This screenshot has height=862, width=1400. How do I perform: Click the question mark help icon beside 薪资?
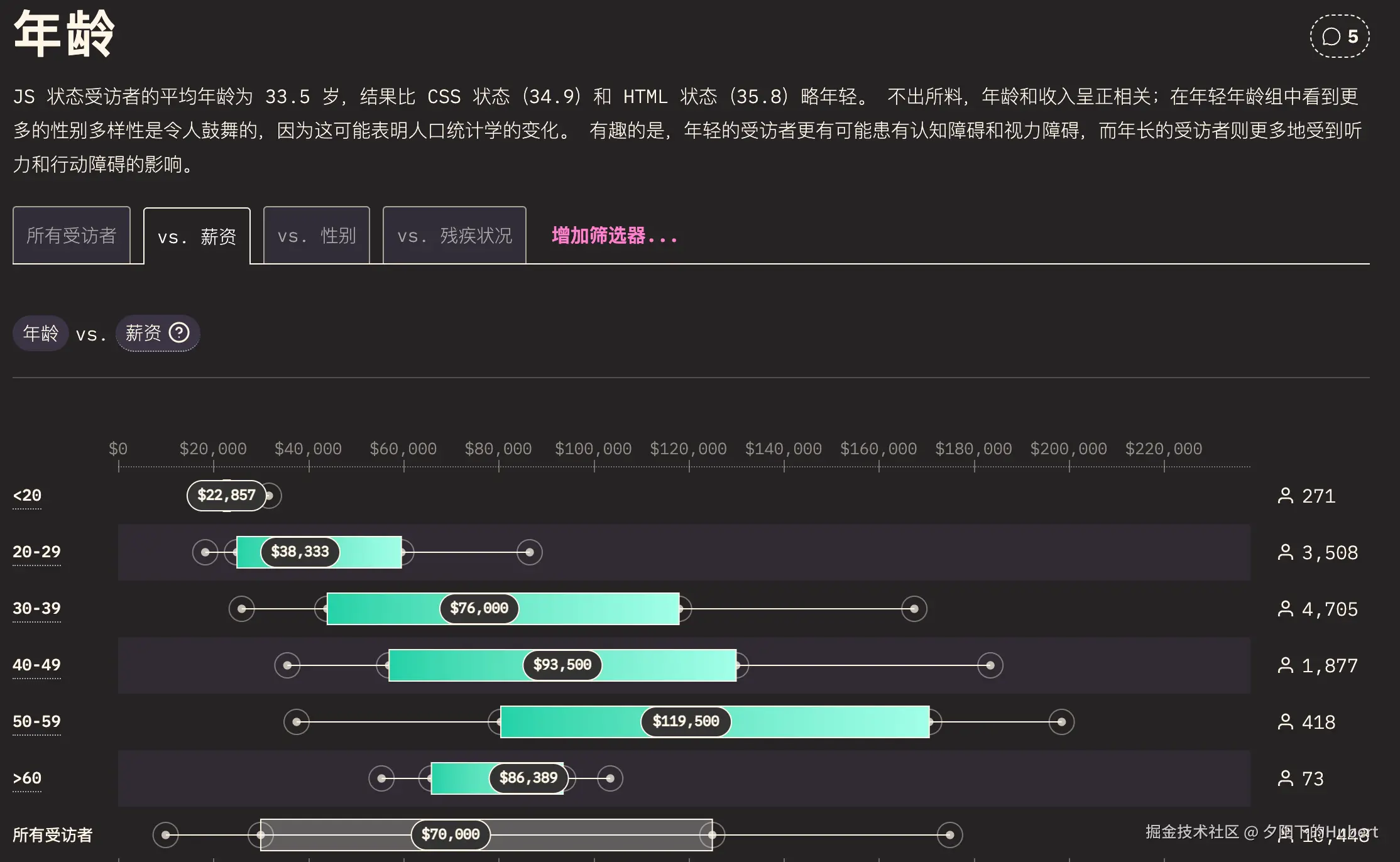pos(179,332)
